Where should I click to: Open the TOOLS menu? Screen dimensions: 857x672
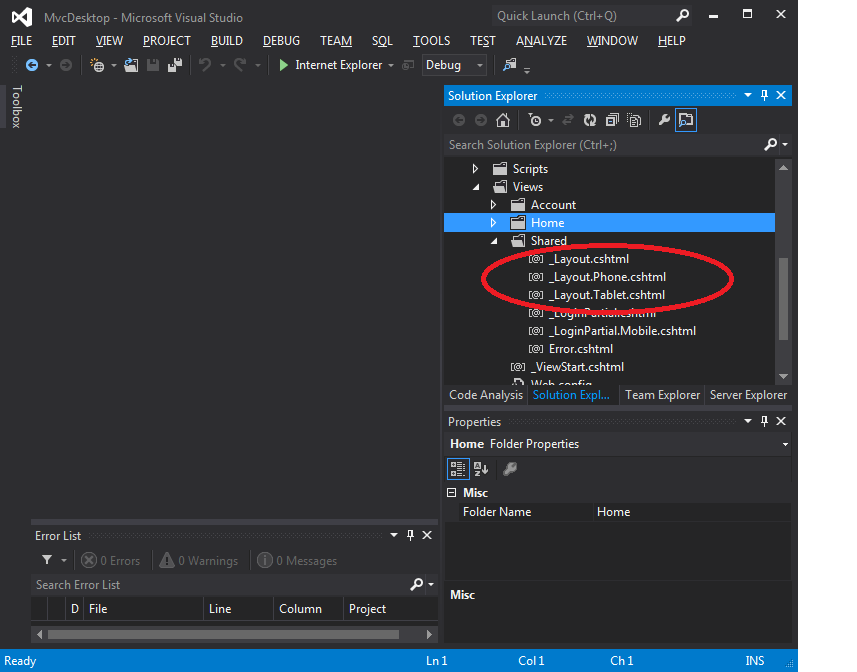(x=431, y=41)
